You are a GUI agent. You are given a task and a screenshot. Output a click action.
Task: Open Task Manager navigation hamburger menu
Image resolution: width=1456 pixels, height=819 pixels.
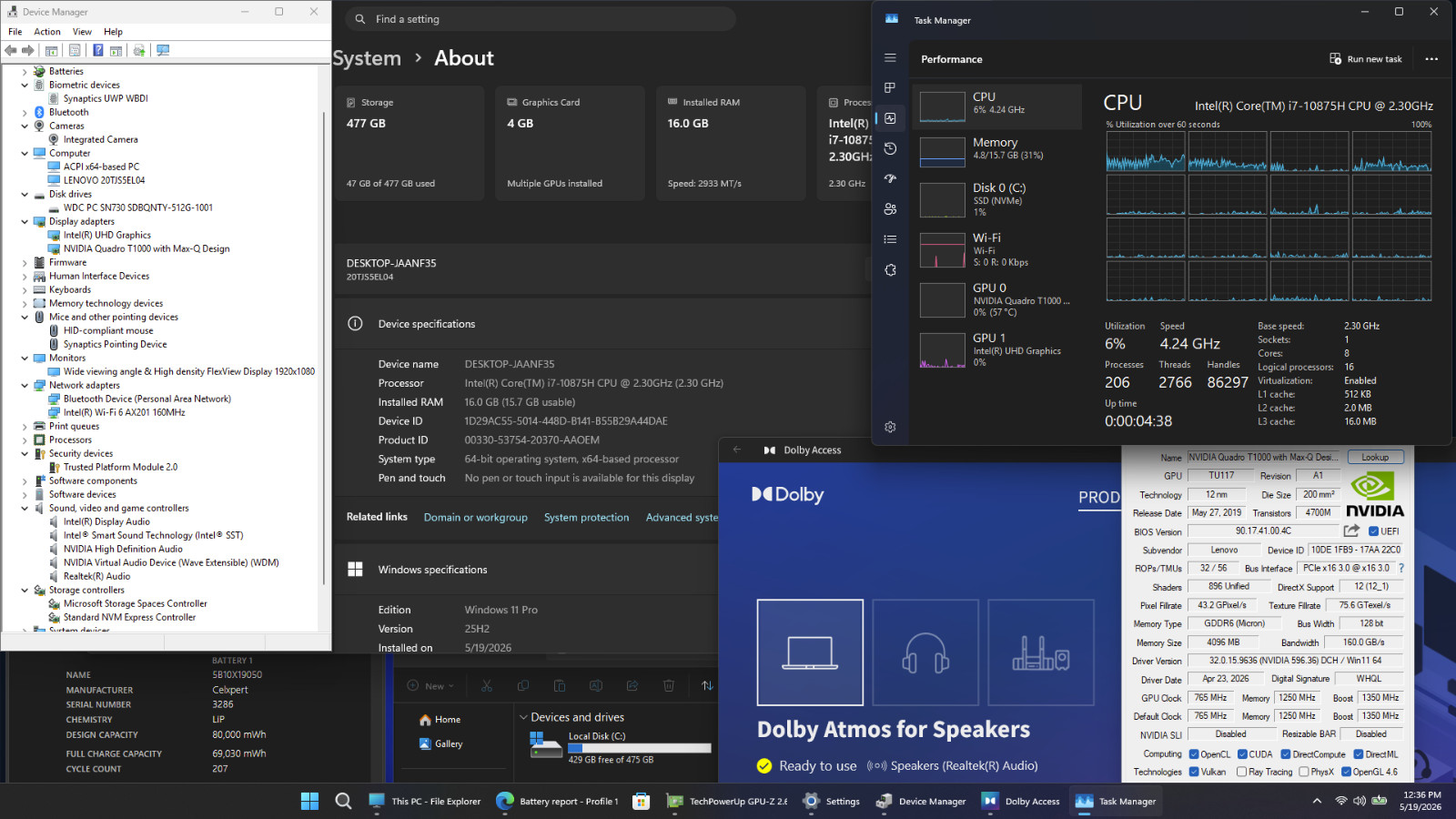(890, 58)
